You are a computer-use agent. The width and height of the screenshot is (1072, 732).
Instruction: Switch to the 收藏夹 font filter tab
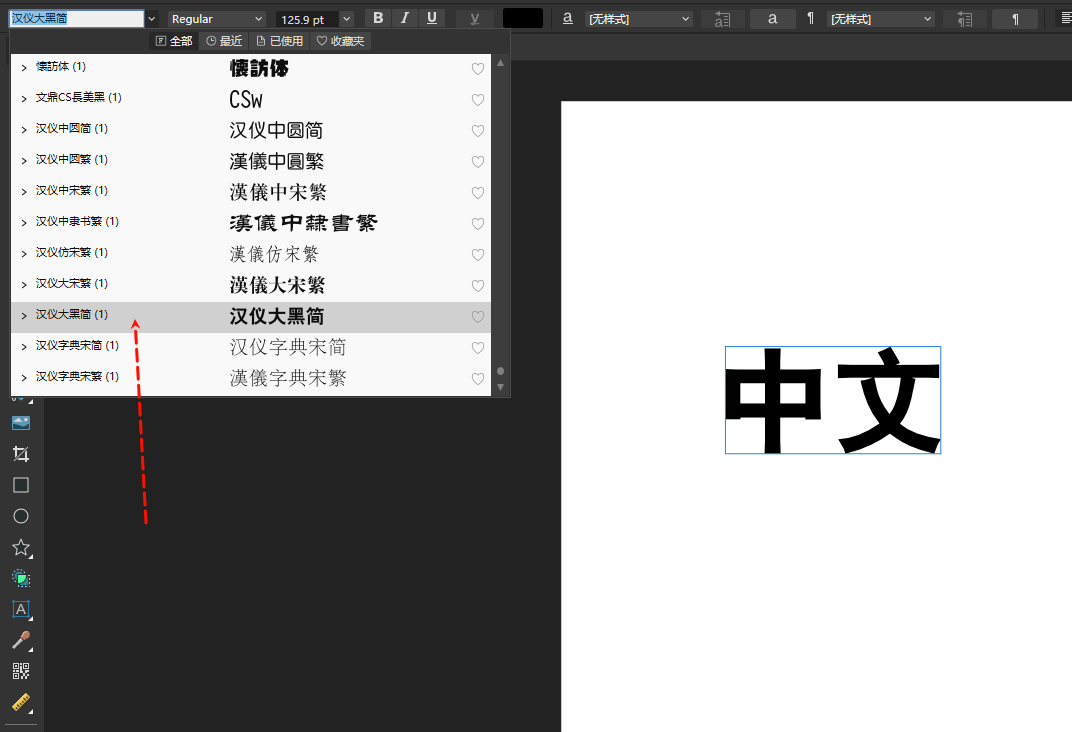pos(338,40)
